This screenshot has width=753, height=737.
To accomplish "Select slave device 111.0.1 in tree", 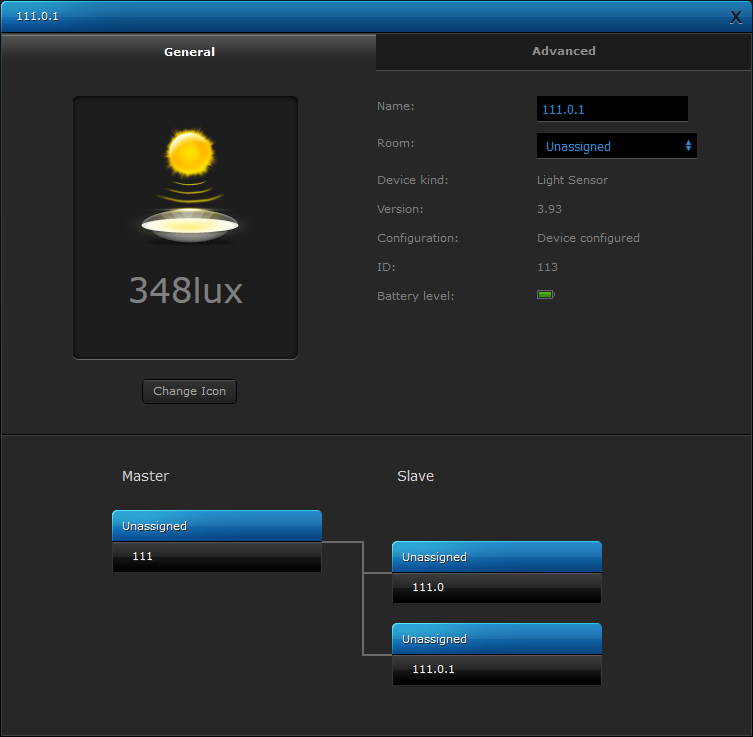I will click(x=497, y=669).
